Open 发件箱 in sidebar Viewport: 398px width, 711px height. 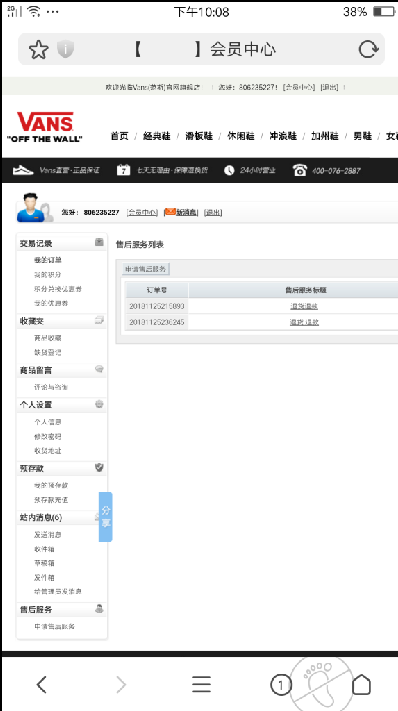[44, 578]
